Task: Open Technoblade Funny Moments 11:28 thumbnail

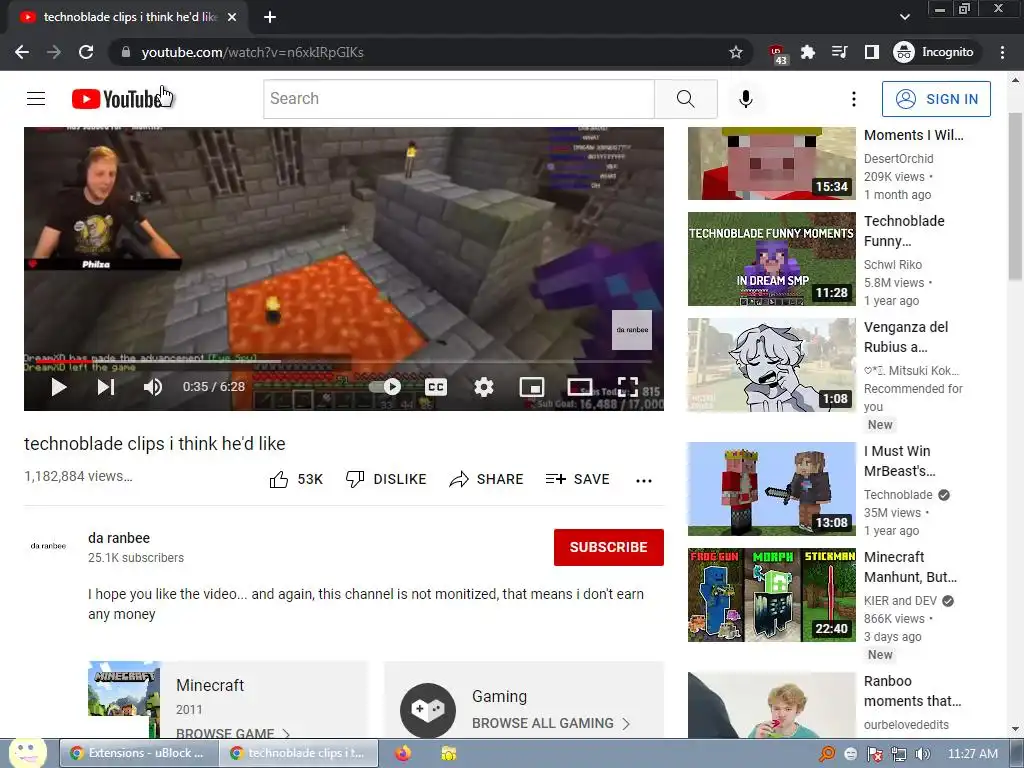Action: click(x=771, y=259)
